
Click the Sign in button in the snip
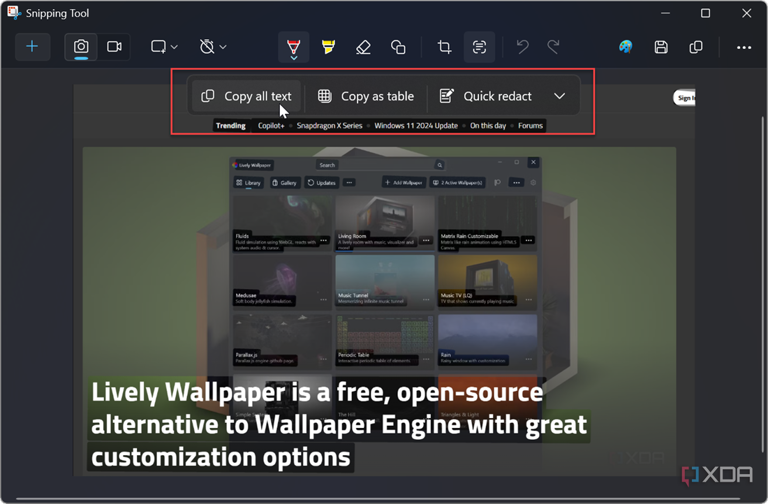pos(684,98)
